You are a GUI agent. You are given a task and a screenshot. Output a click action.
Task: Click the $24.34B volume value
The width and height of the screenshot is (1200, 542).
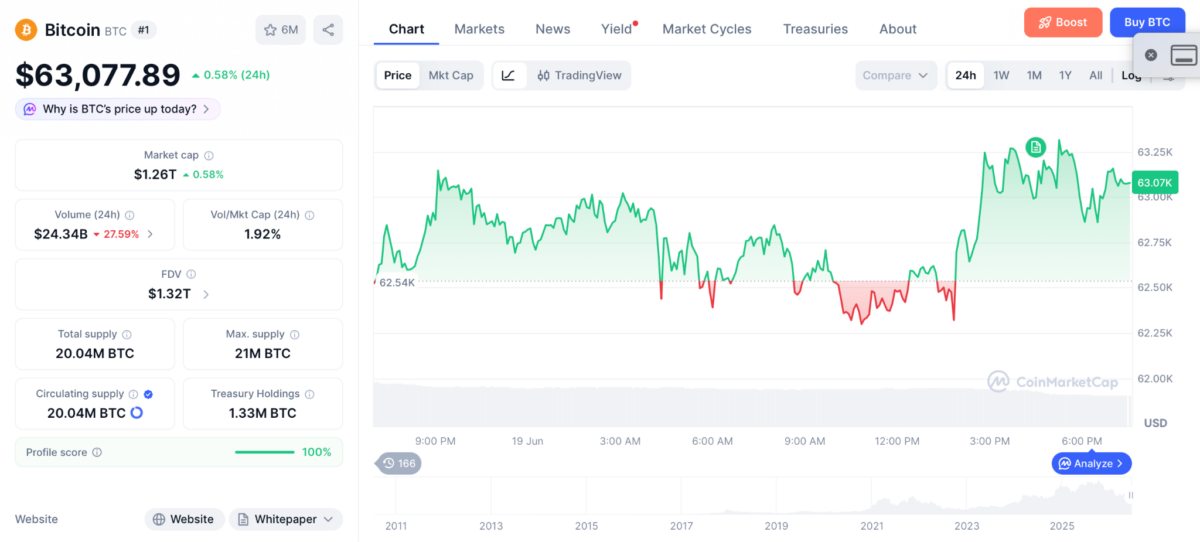point(61,234)
